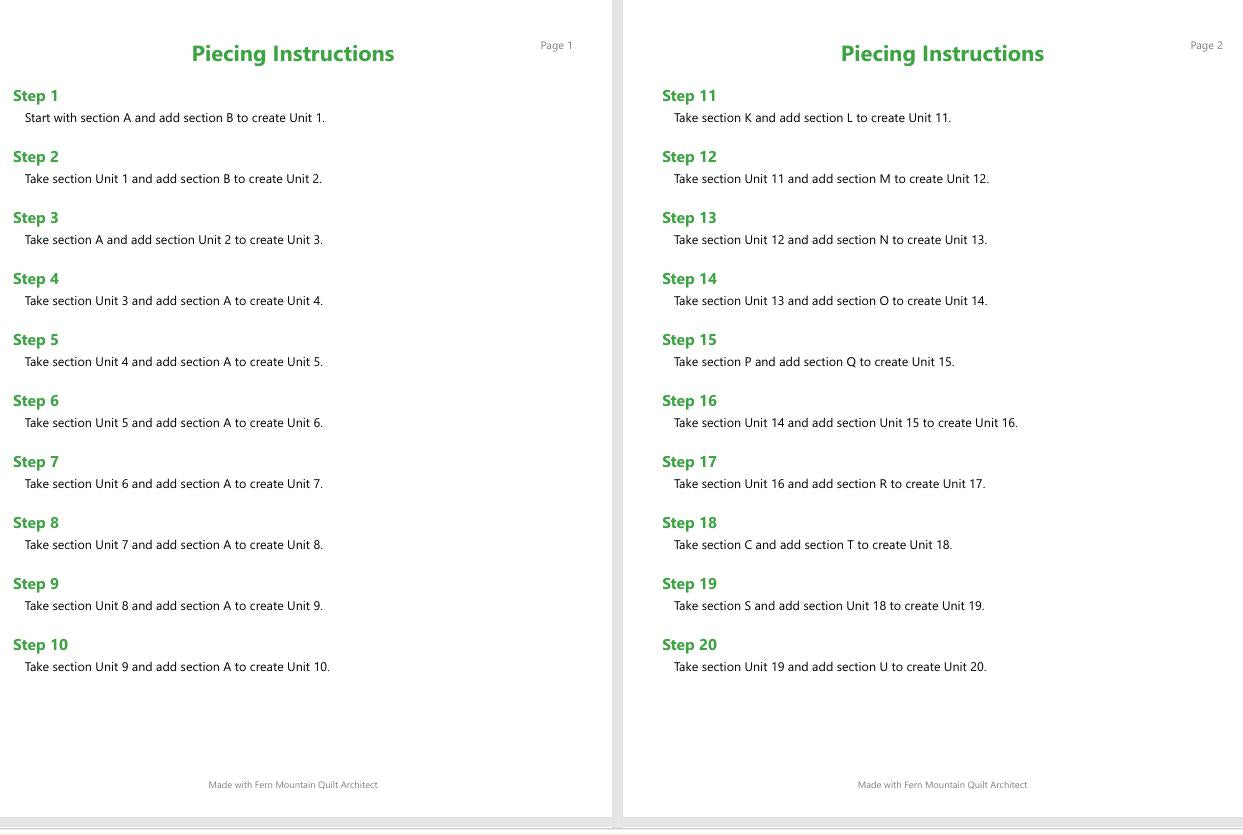Click the Piecing Instructions title on page 1

[293, 54]
